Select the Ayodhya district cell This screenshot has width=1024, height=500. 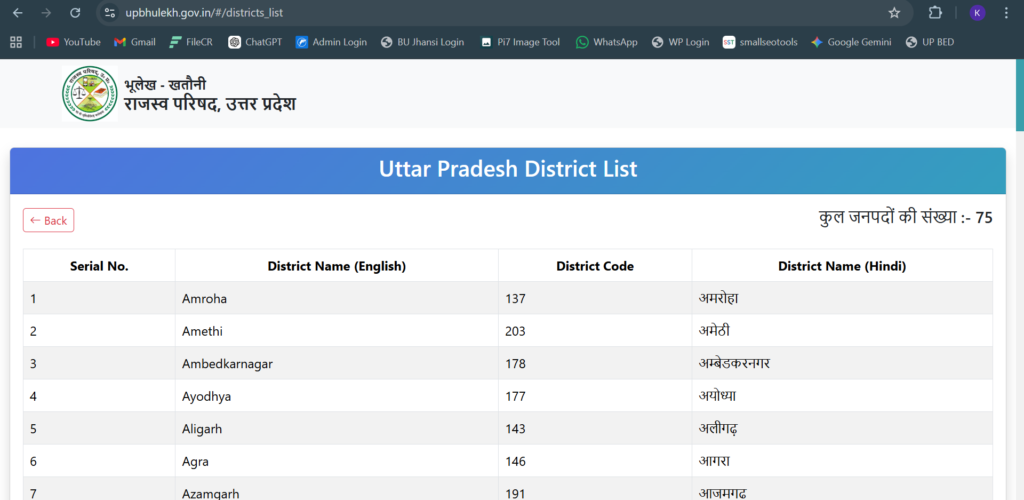click(336, 396)
